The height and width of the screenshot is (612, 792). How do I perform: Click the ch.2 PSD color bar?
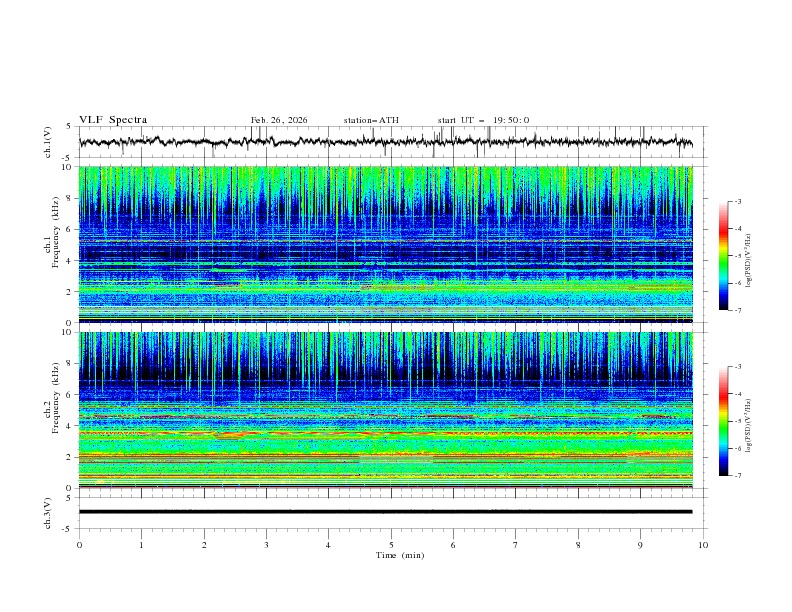point(724,421)
